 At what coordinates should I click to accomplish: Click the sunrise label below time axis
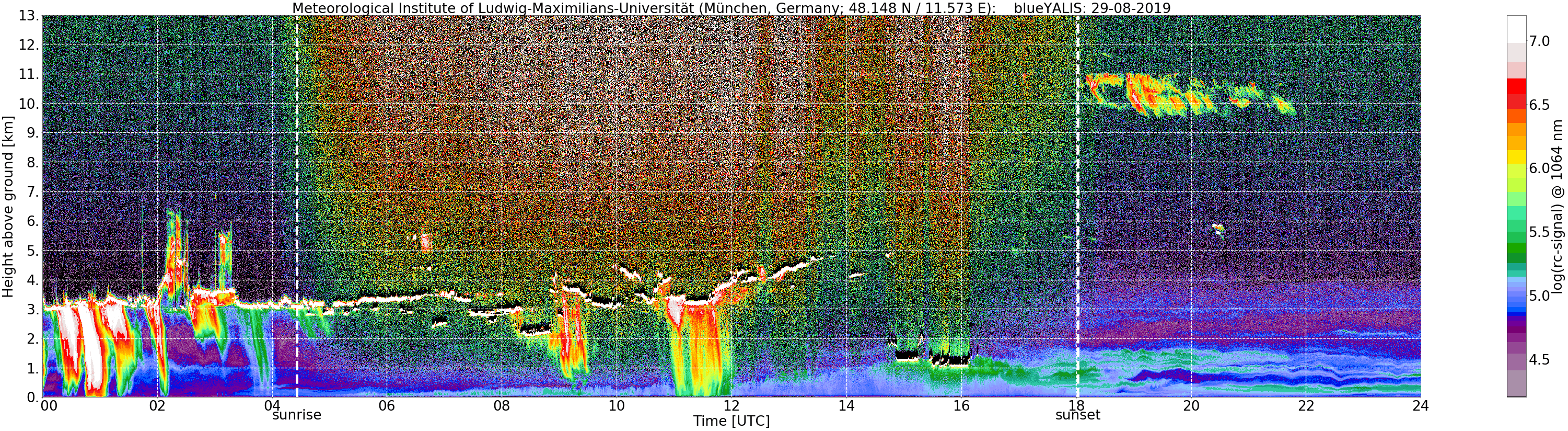coord(296,415)
